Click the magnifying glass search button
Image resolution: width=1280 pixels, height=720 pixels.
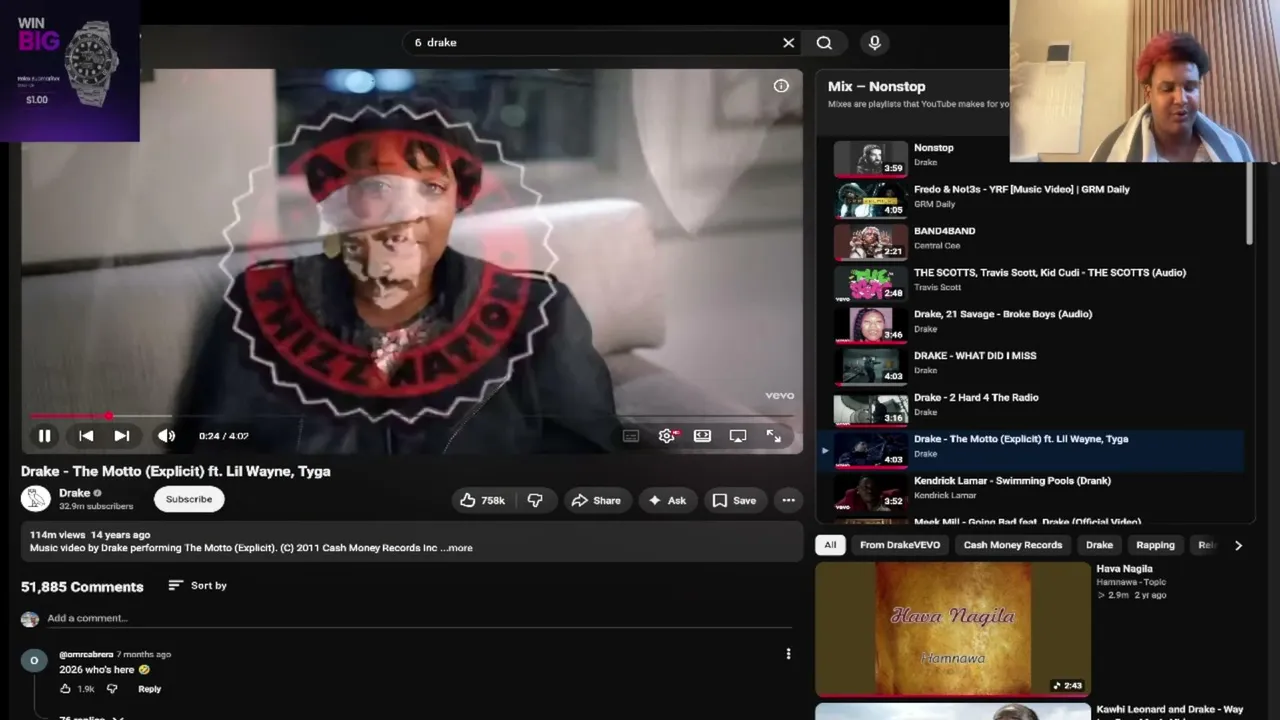coord(824,43)
